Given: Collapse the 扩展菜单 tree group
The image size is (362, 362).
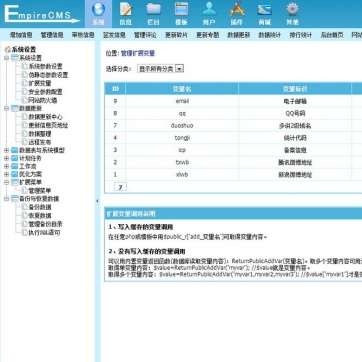Looking at the screenshot, I should (6, 182).
